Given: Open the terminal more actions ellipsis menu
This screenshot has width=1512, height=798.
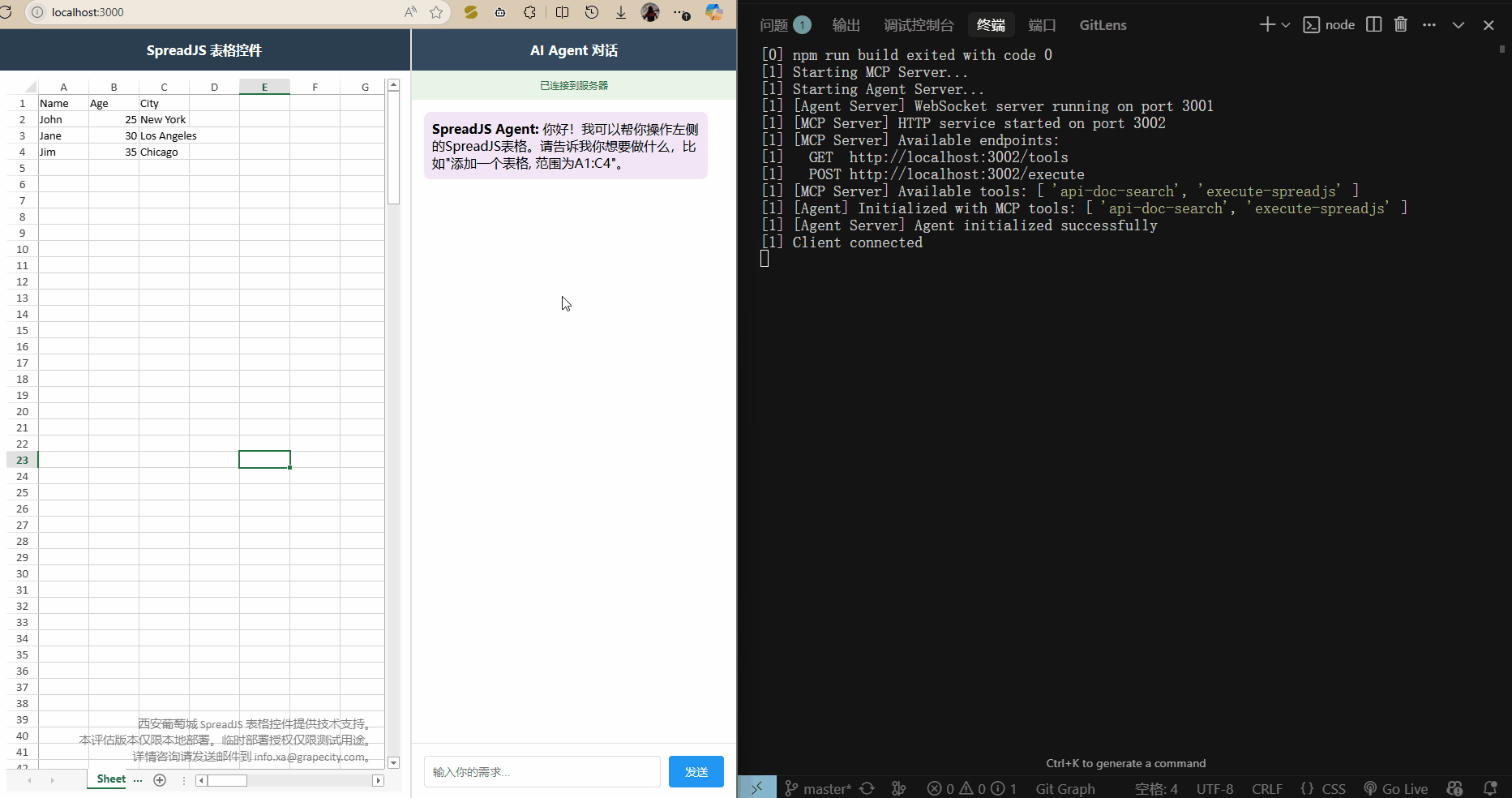Looking at the screenshot, I should click(1428, 24).
